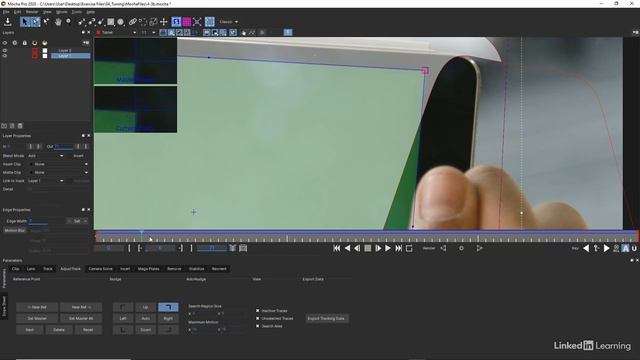Select the transform move tool

pyautogui.click(x=164, y=22)
